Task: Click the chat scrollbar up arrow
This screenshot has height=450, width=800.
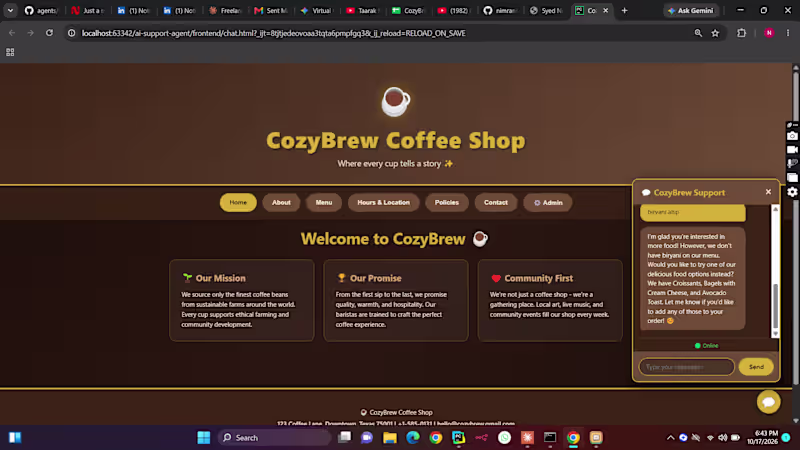Action: 775,209
